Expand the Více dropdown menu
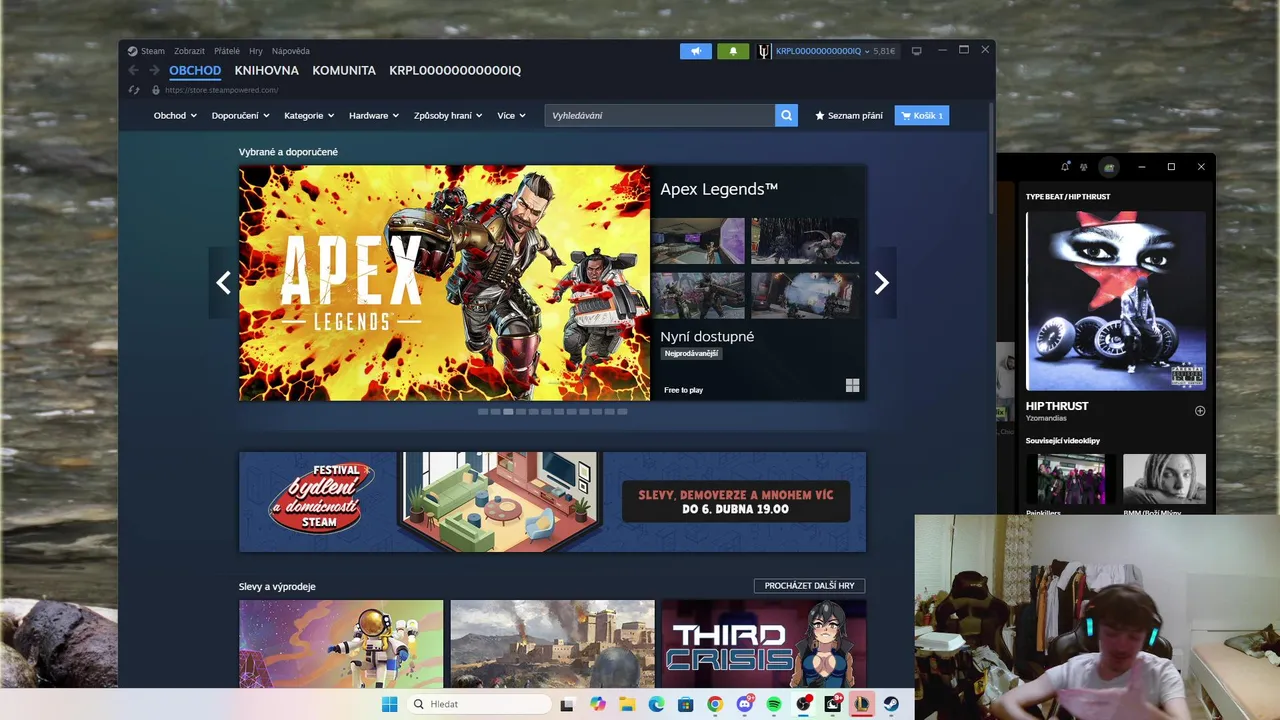 pyautogui.click(x=511, y=115)
